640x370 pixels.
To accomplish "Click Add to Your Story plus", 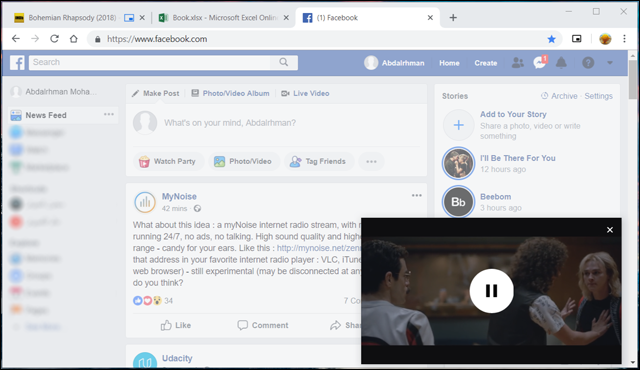I will (x=458, y=125).
